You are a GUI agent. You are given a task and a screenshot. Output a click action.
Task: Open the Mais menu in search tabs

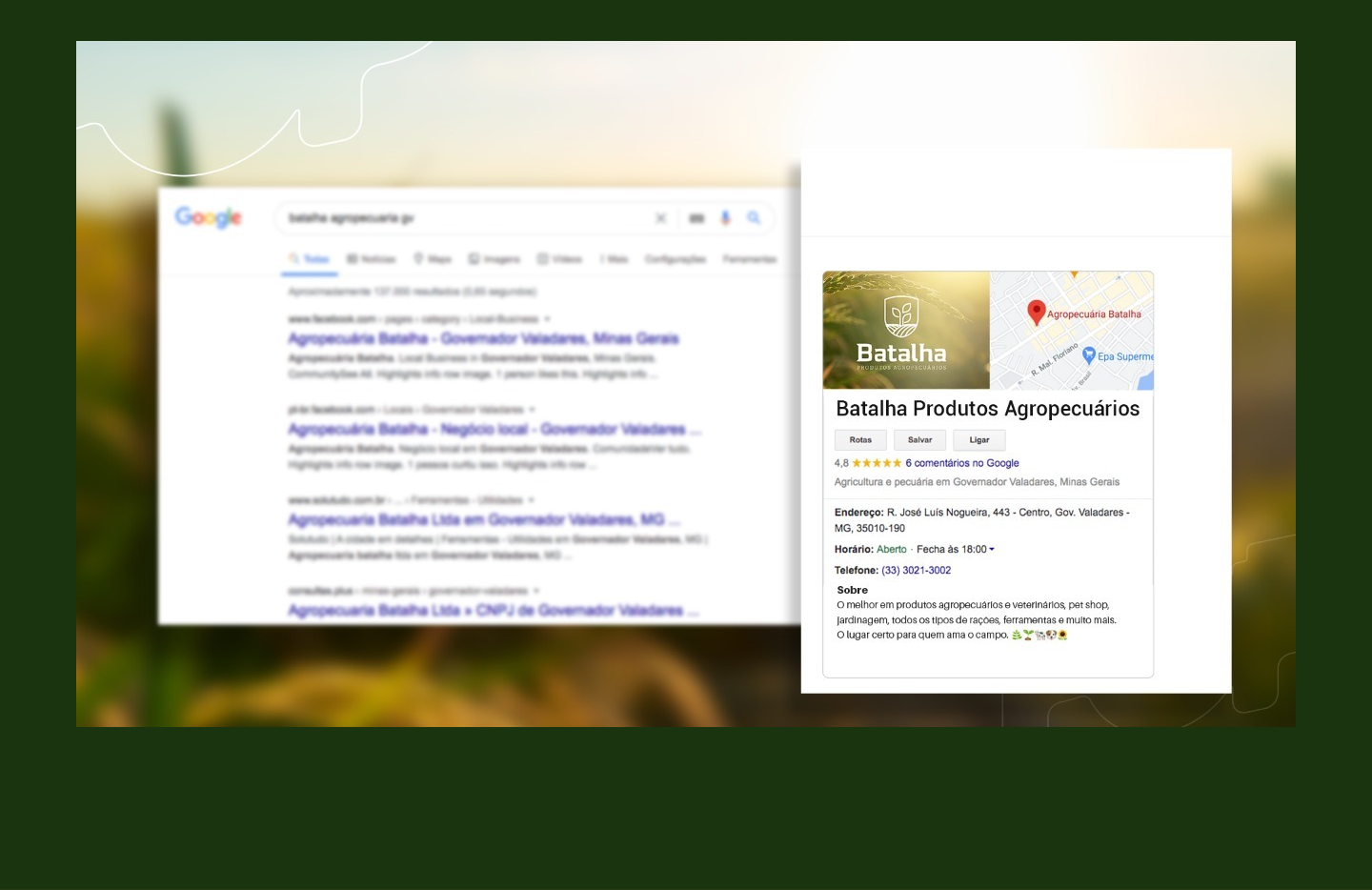click(x=614, y=259)
